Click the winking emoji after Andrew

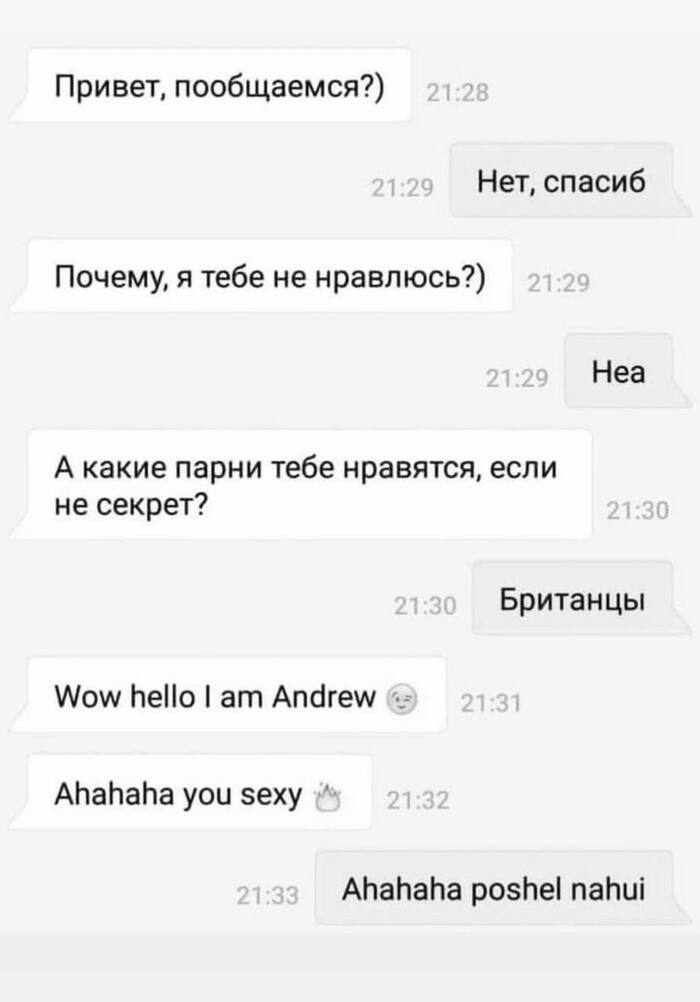(x=403, y=699)
